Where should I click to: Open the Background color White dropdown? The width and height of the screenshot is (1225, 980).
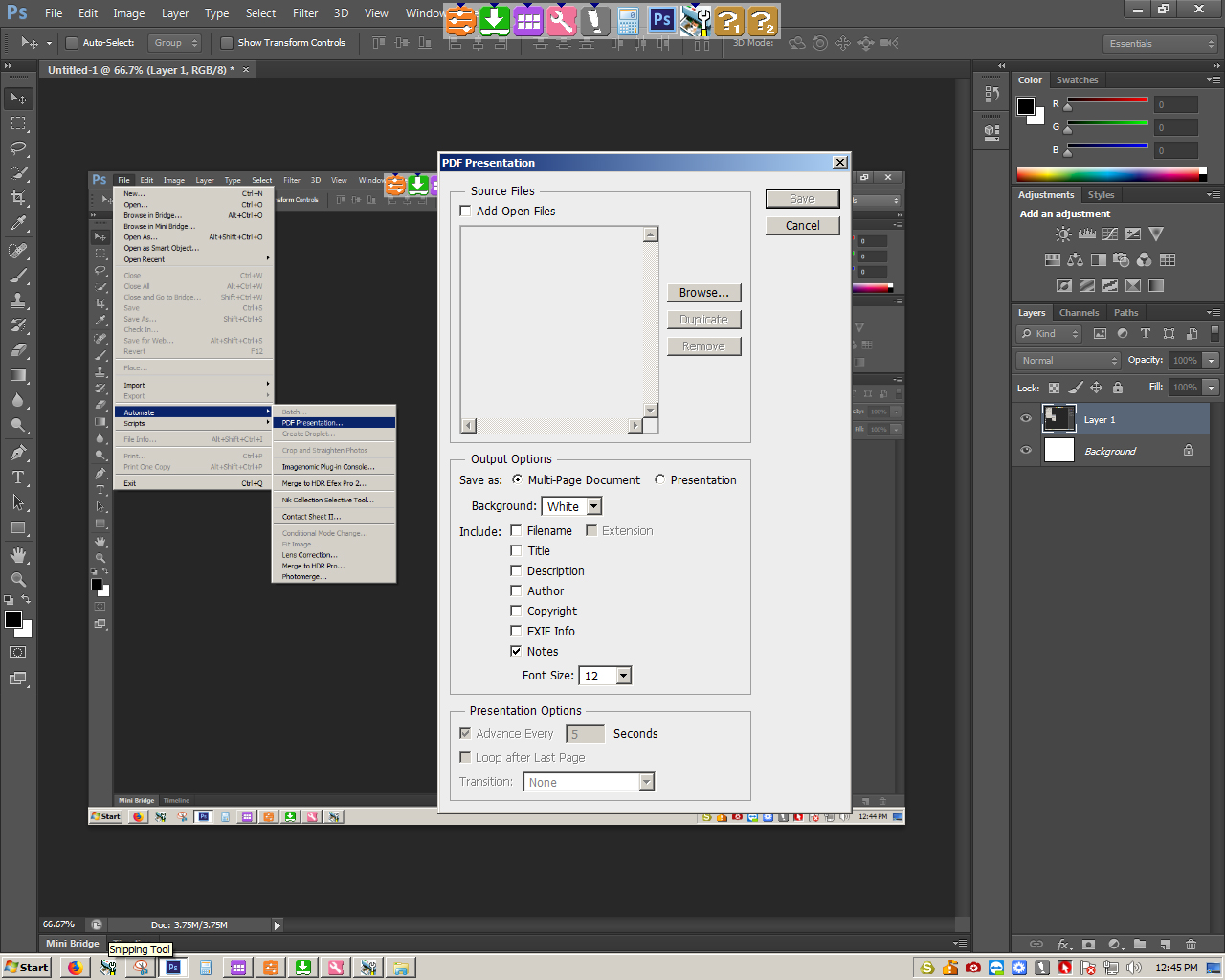pos(572,506)
